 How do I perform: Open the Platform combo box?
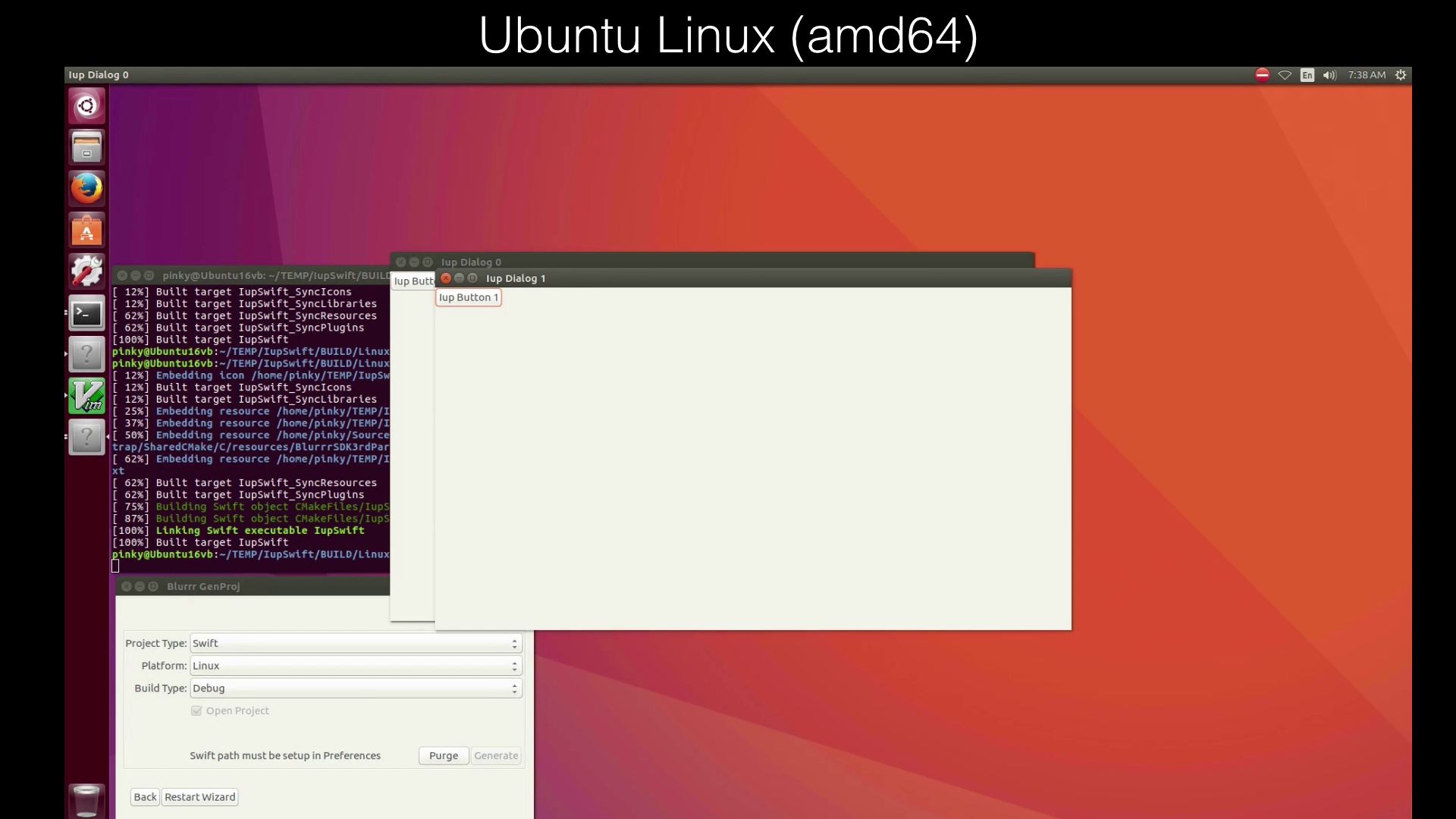point(355,666)
